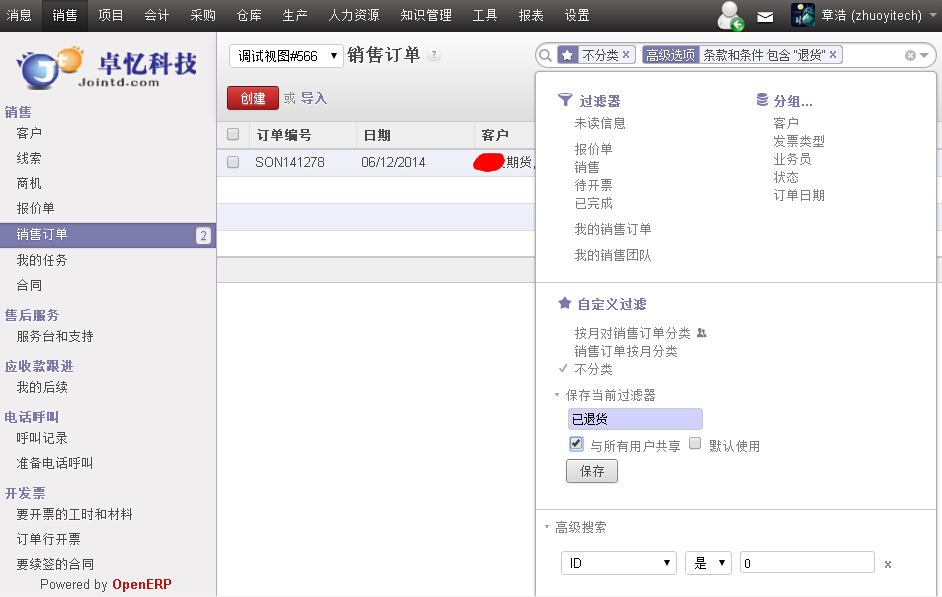Click the red 创建 button
This screenshot has width=942, height=597.
253,98
